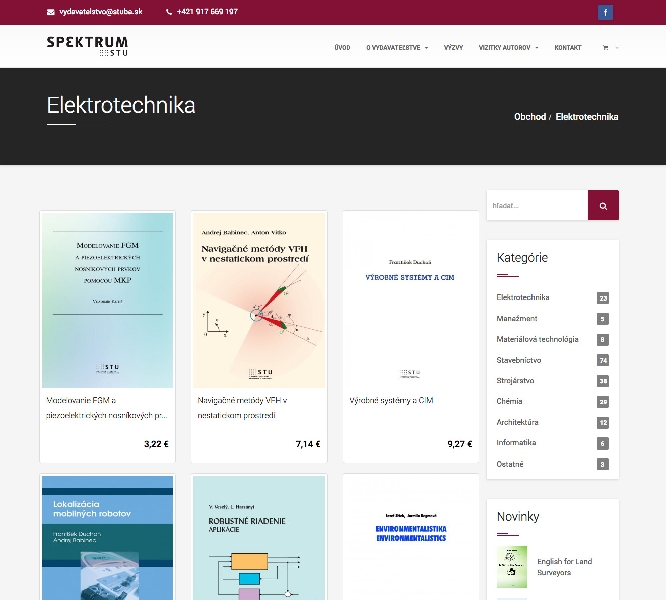Viewport: 666px width, 600px height.
Task: Select Stavebníctvo category
Action: click(x=519, y=360)
